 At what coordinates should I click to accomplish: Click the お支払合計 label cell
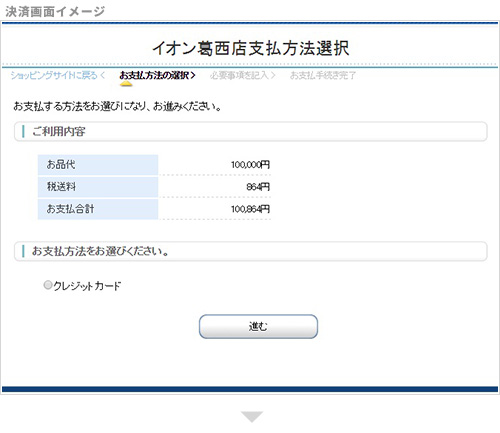tap(98, 209)
